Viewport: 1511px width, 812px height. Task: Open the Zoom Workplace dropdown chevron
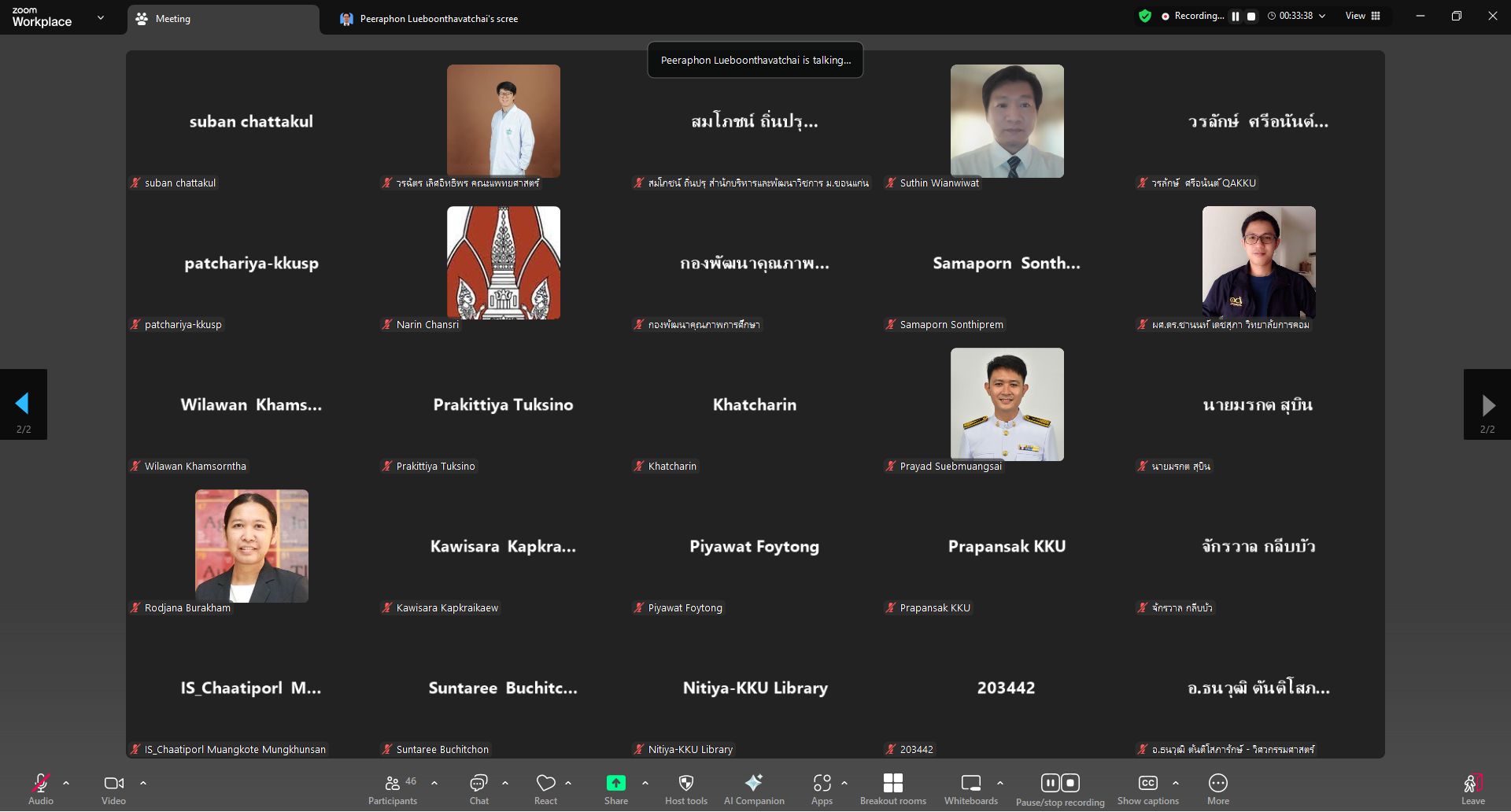coord(101,17)
